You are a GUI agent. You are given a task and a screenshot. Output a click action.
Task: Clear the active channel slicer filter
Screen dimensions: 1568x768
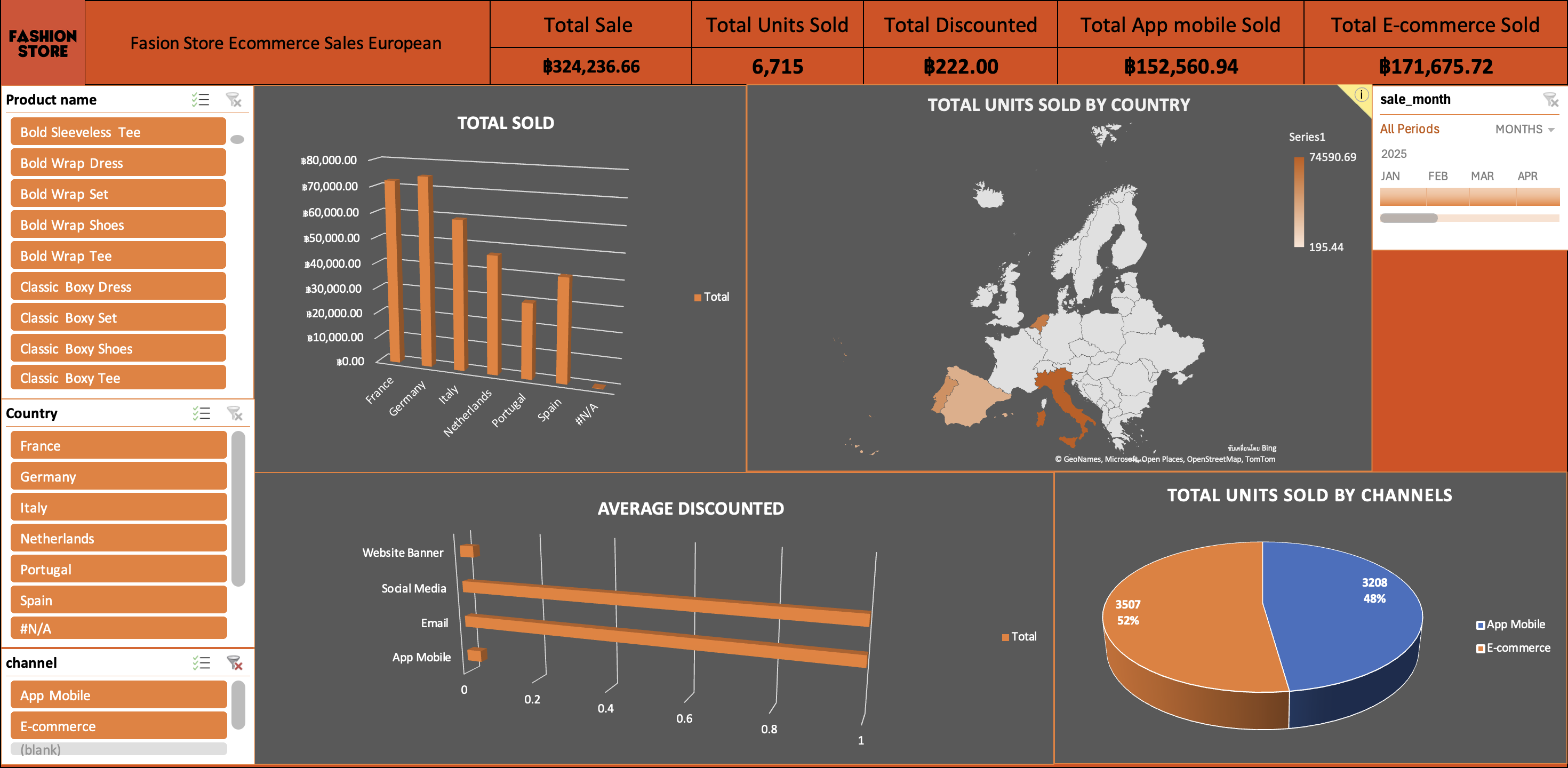coord(234,663)
